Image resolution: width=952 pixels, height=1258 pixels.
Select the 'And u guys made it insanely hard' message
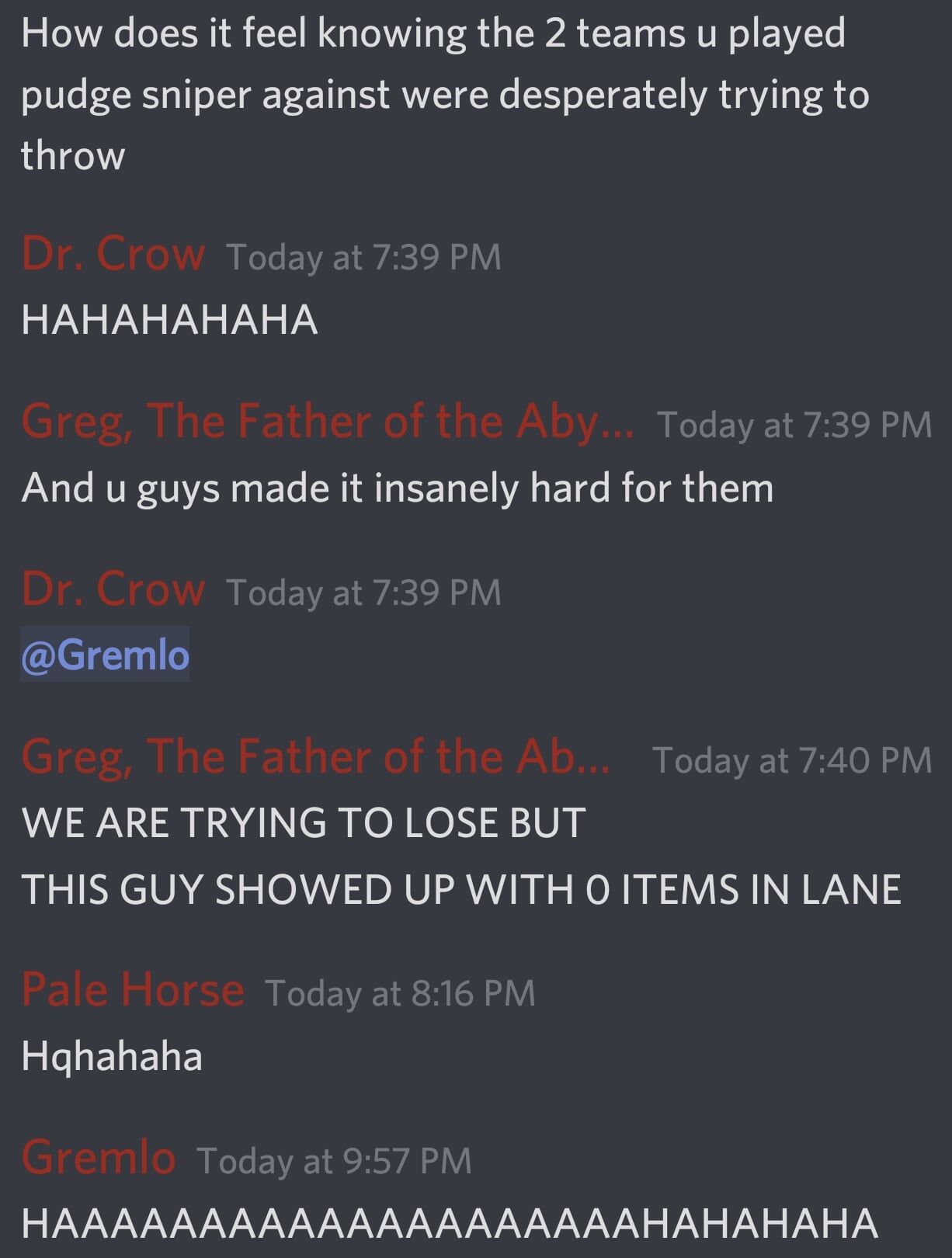[x=398, y=488]
